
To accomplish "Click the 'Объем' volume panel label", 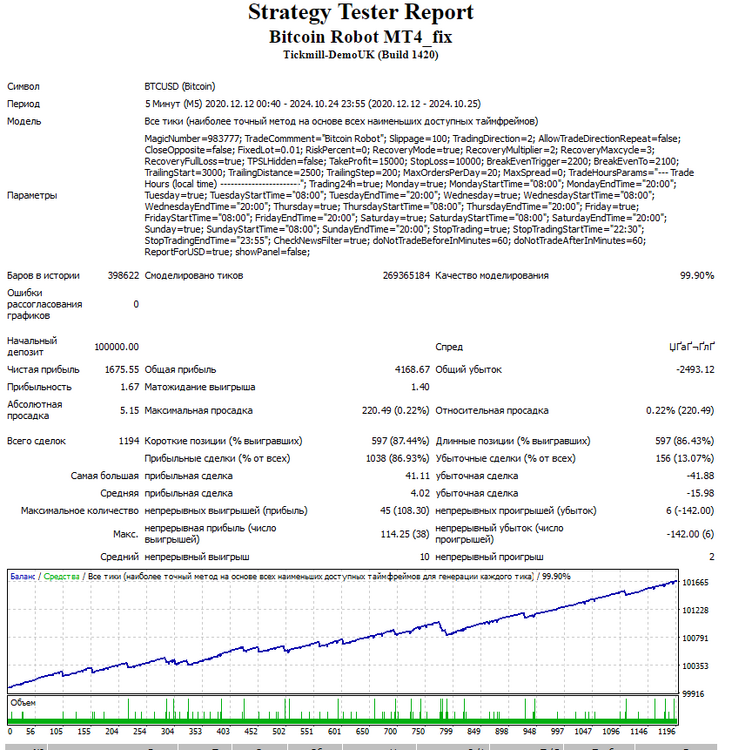I will (x=23, y=703).
